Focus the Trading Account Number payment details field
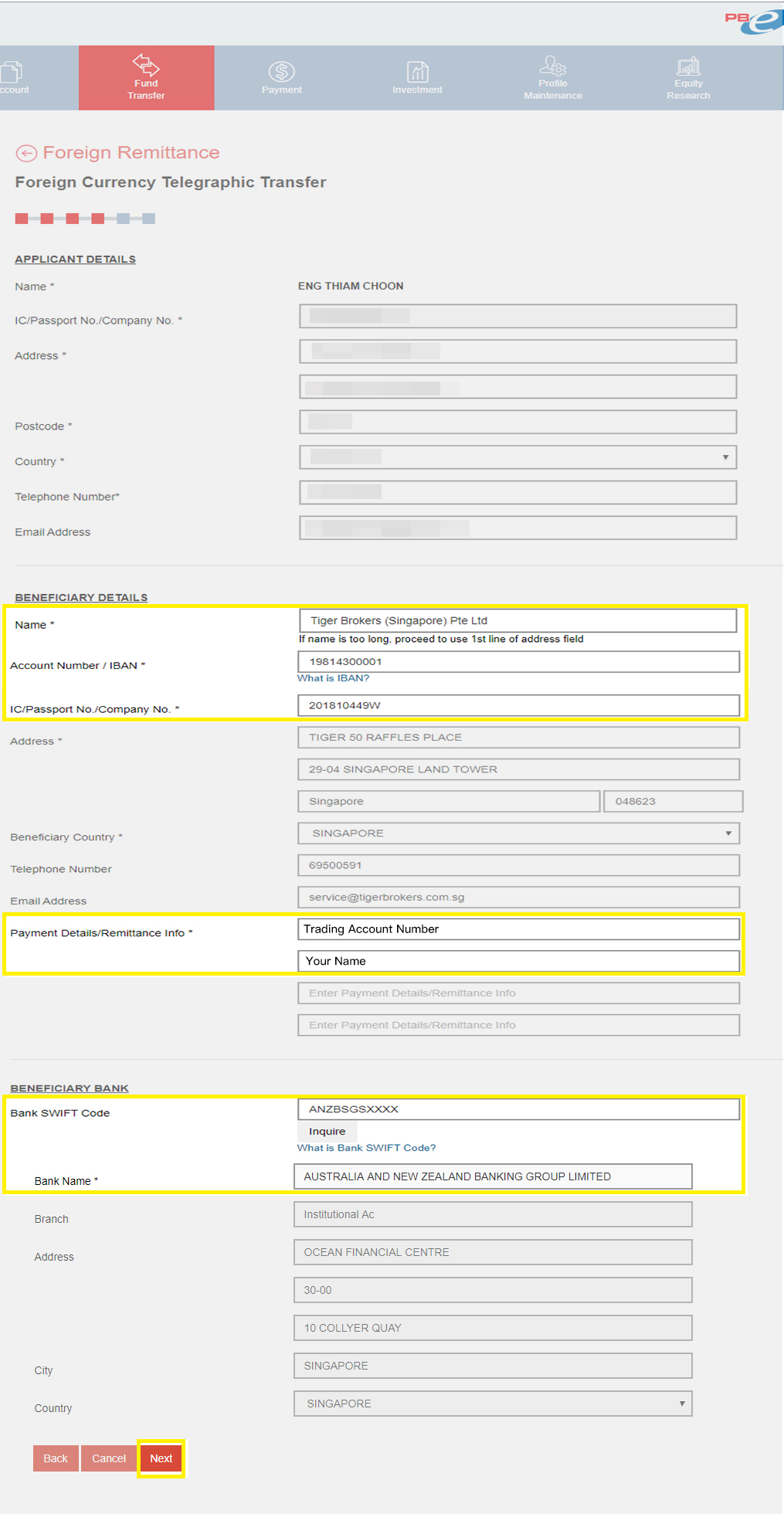This screenshot has height=1514, width=784. tap(519, 929)
